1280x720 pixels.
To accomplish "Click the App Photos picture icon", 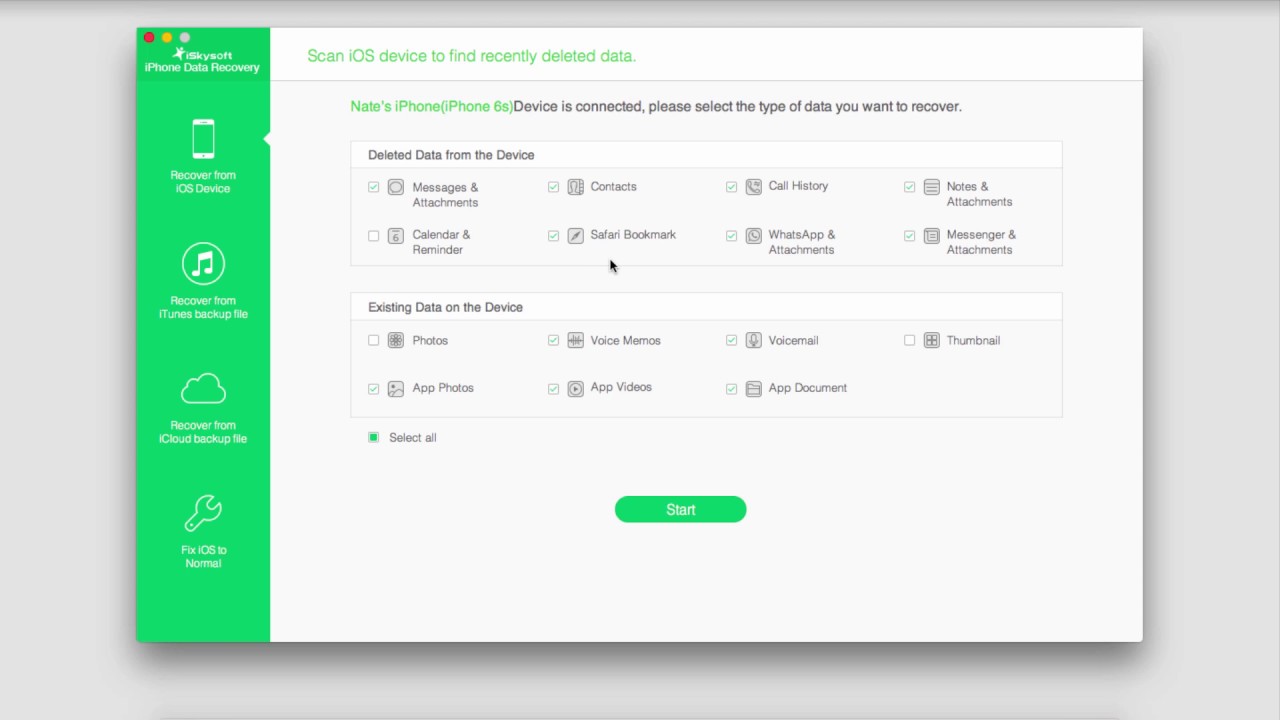I will pyautogui.click(x=396, y=389).
